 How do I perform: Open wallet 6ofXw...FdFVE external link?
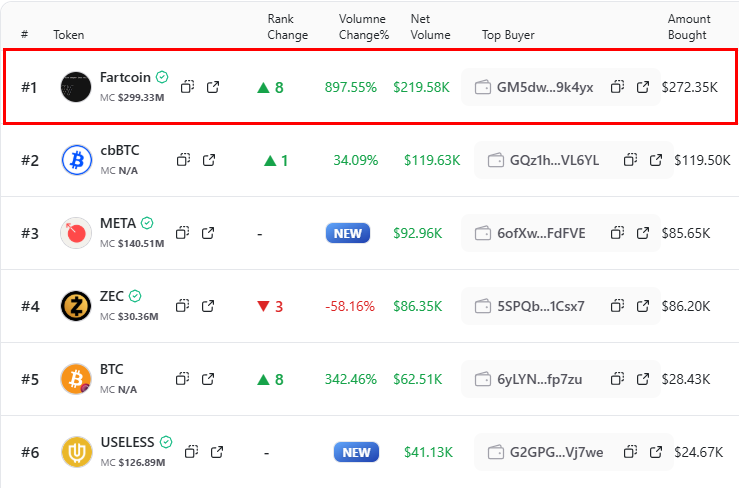[x=643, y=233]
